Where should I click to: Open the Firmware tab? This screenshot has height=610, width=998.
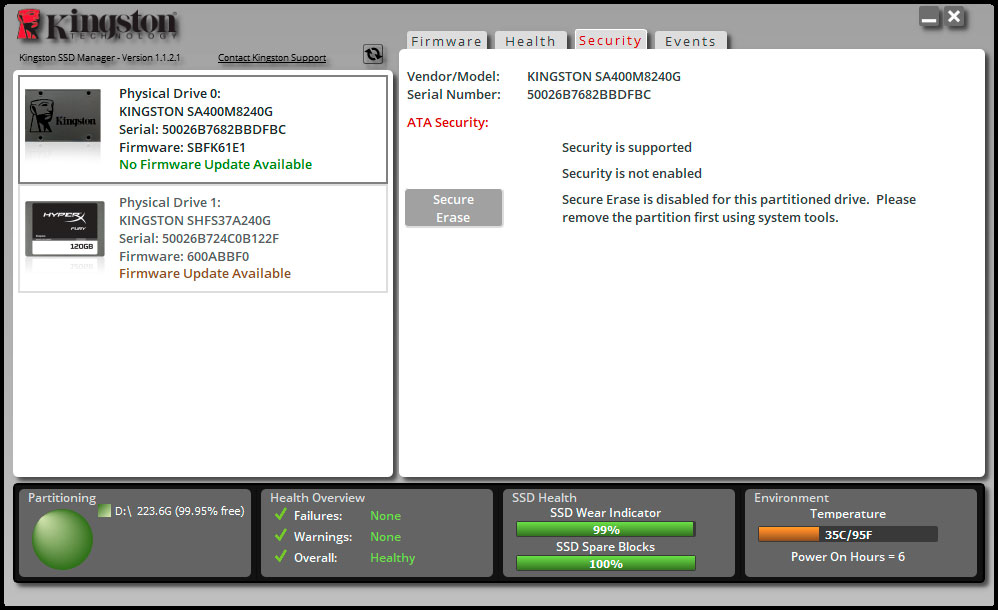click(x=447, y=41)
